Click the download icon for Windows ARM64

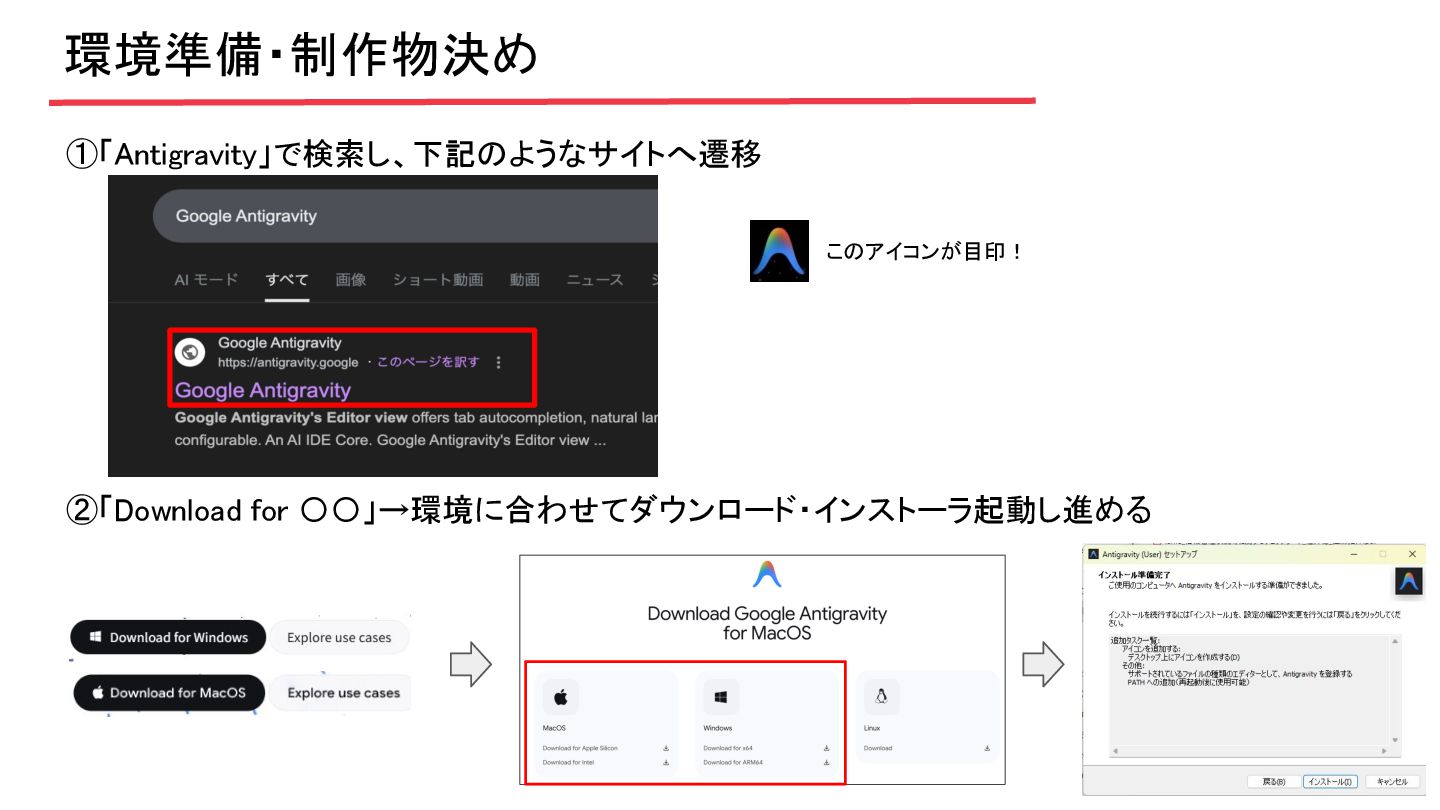tap(826, 762)
